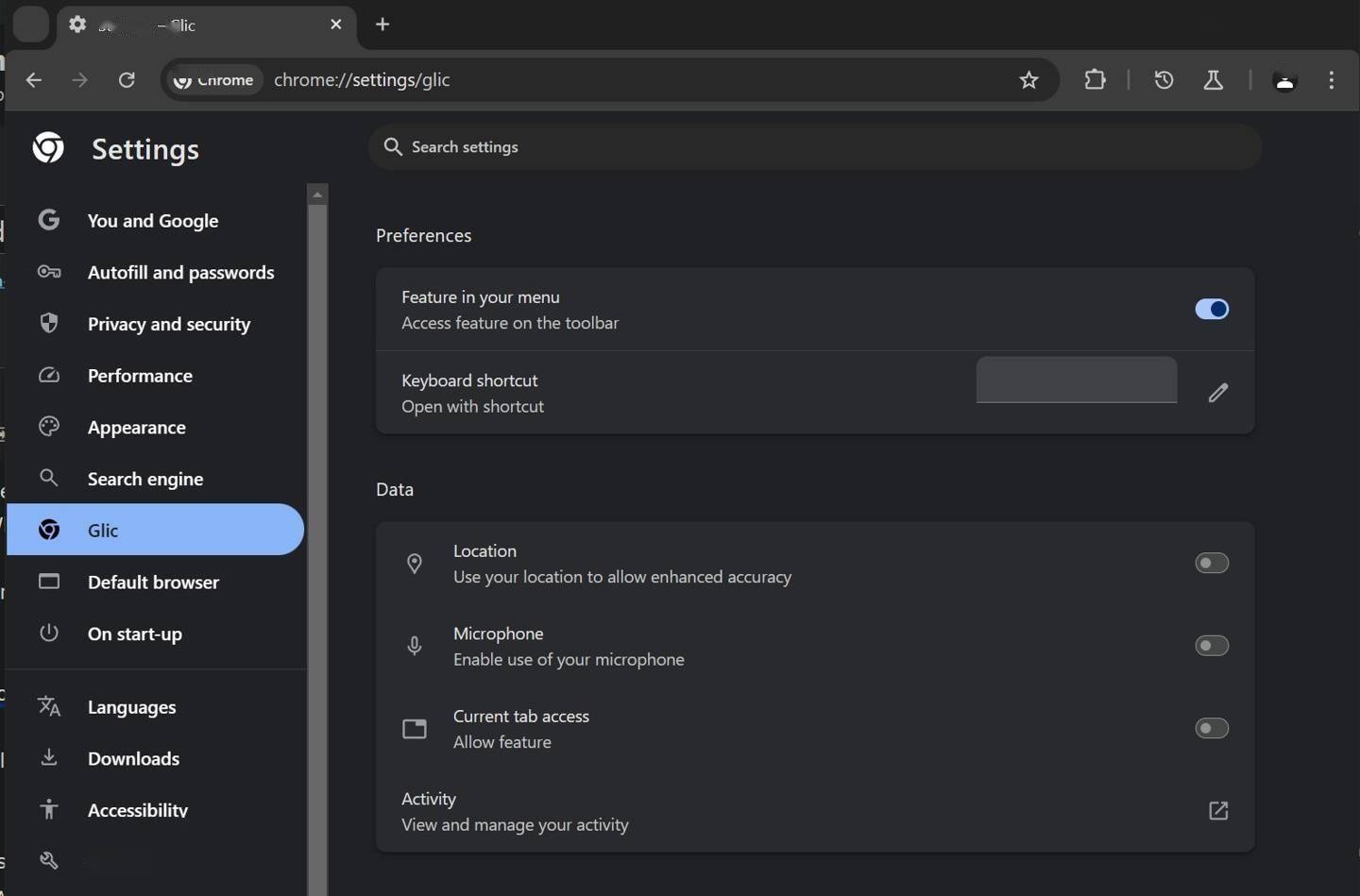Image resolution: width=1360 pixels, height=896 pixels.
Task: Open the Chrome three-dot menu
Action: pos(1332,80)
